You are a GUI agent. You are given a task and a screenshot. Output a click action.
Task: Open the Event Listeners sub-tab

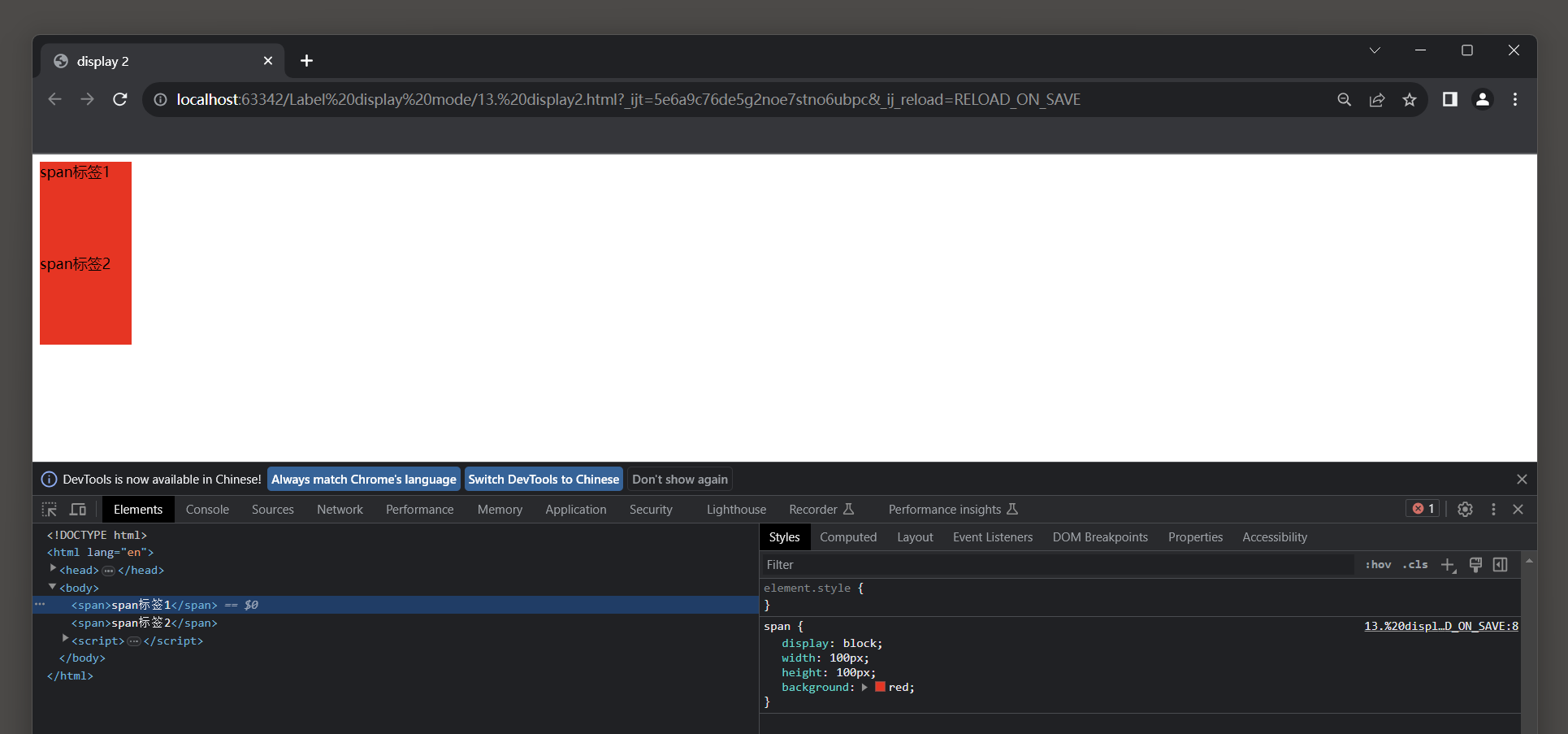[993, 537]
